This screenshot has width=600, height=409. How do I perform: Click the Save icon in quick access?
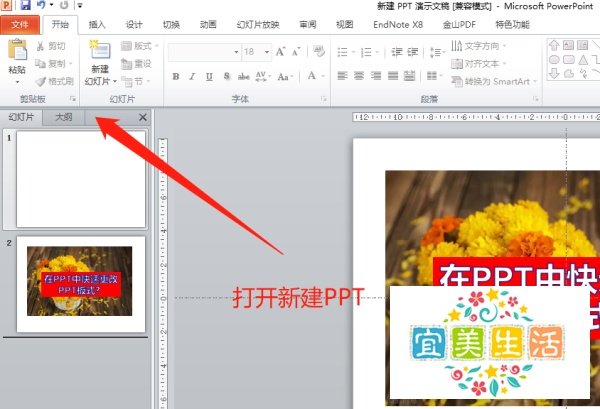[25, 5]
